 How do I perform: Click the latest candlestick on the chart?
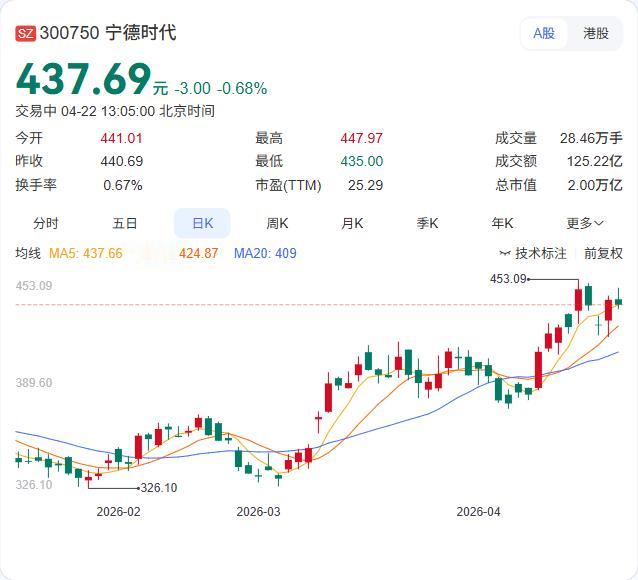click(618, 300)
